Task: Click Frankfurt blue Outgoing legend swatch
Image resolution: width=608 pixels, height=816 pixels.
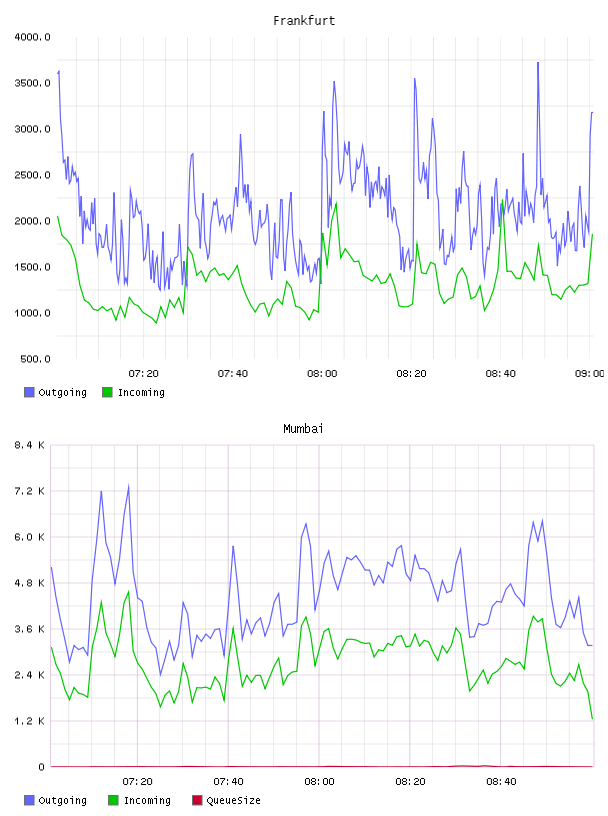Action: pyautogui.click(x=29, y=392)
